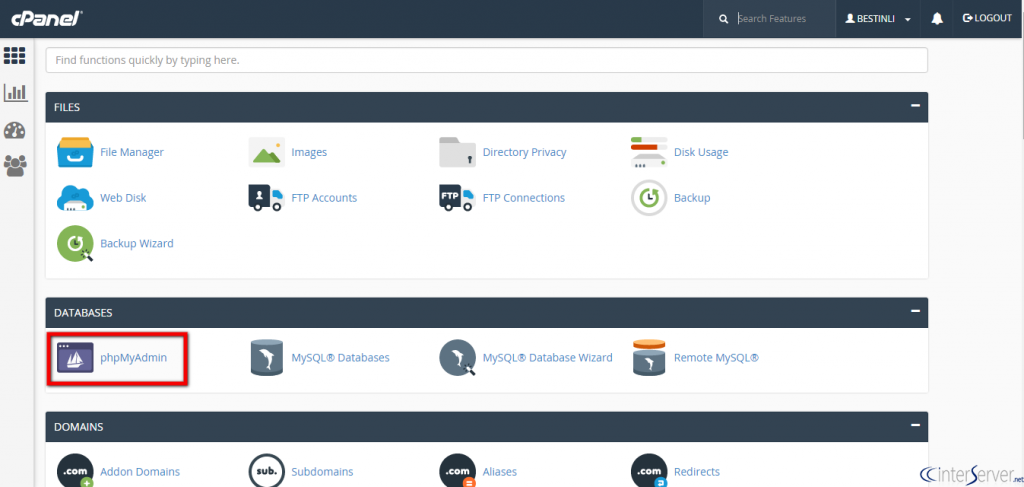Click the FTP Accounts truck icon
The height and width of the screenshot is (487, 1024).
click(x=266, y=198)
